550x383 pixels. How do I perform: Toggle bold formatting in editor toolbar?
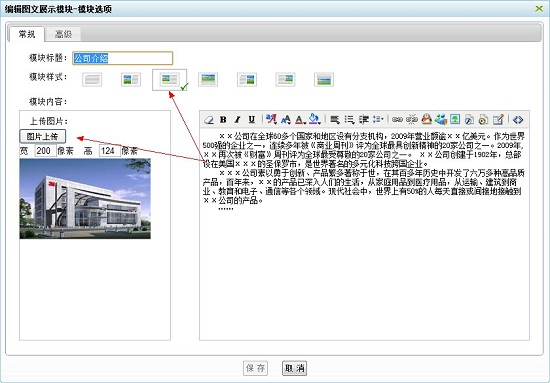coord(223,120)
